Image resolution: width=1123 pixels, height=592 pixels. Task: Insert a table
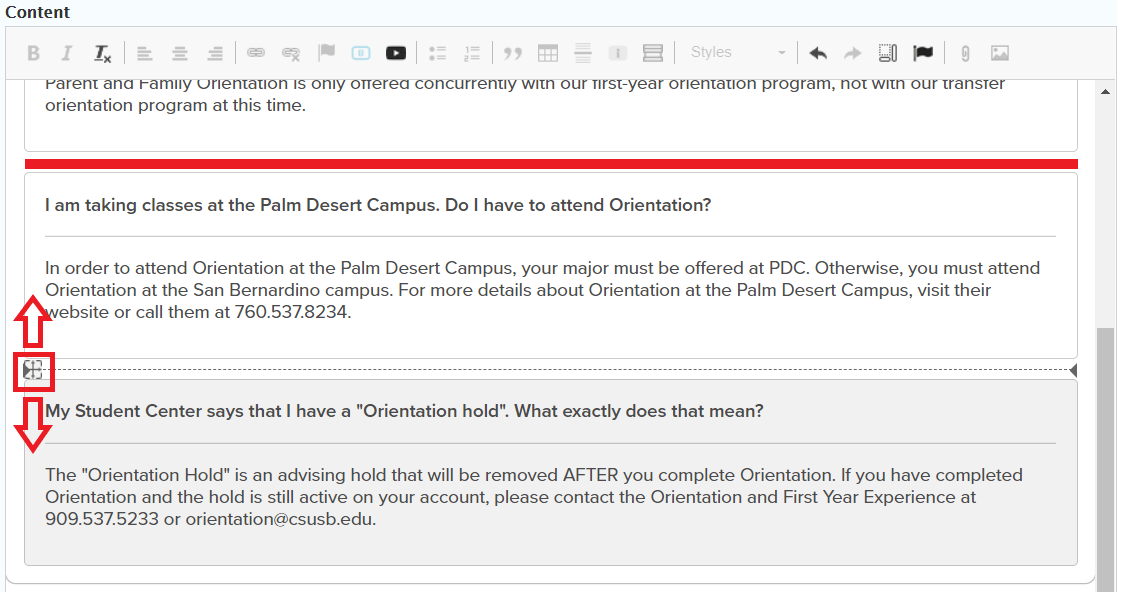click(548, 53)
